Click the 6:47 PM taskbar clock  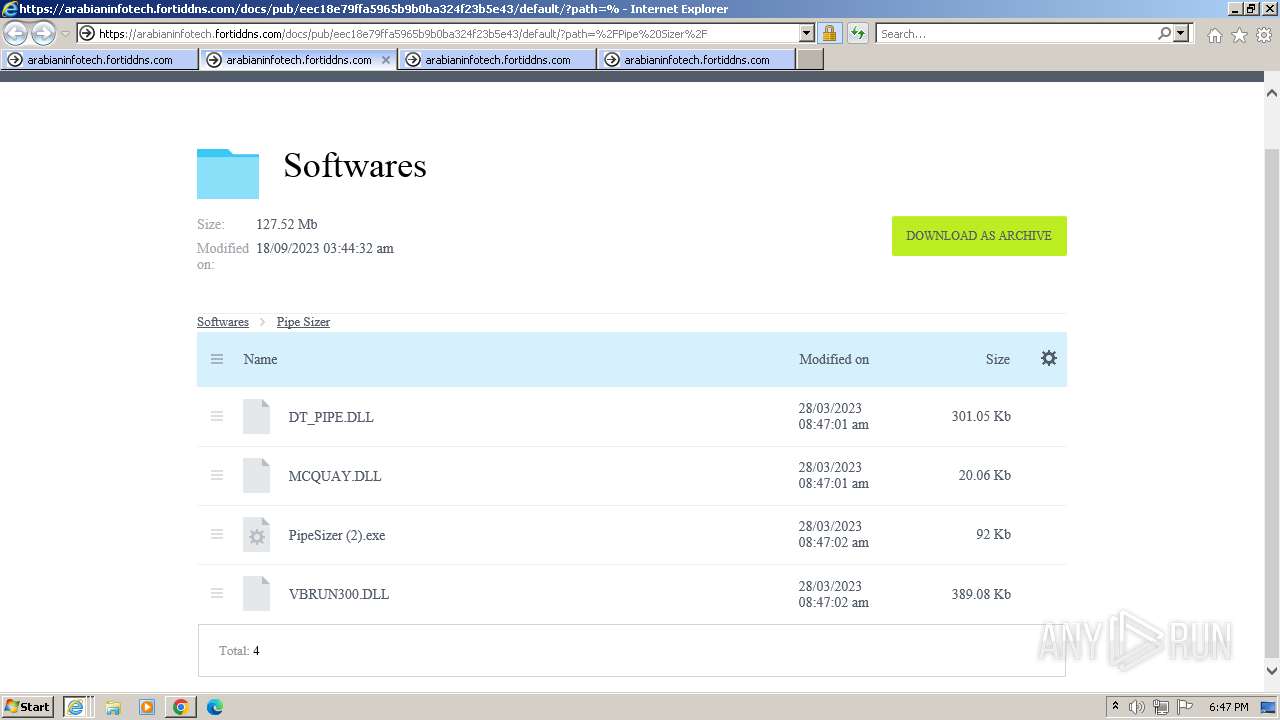pos(1229,707)
